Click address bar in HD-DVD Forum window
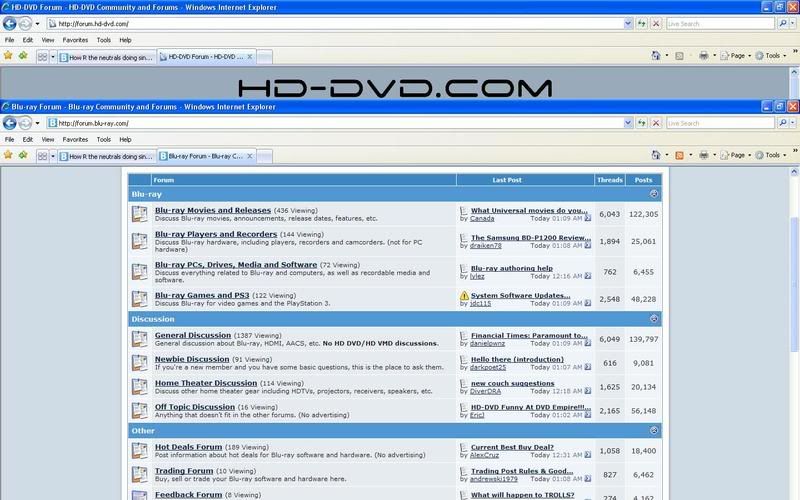This screenshot has width=800, height=500. pyautogui.click(x=335, y=23)
